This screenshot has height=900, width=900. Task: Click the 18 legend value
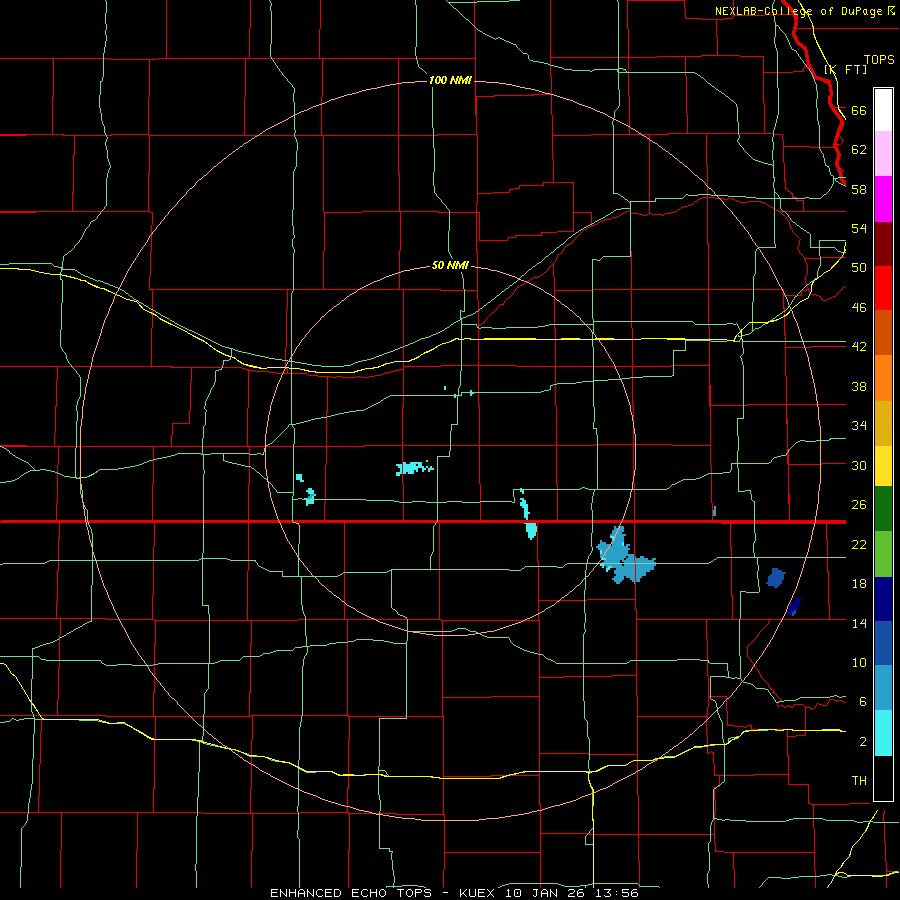(859, 584)
